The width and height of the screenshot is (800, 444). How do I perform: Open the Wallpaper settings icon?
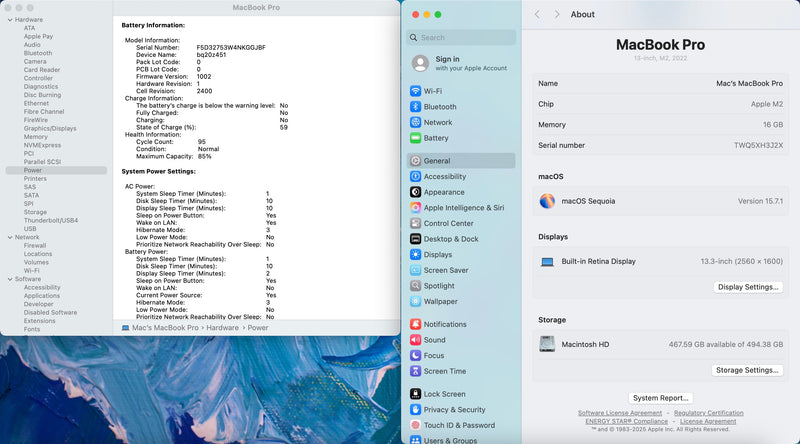(415, 301)
